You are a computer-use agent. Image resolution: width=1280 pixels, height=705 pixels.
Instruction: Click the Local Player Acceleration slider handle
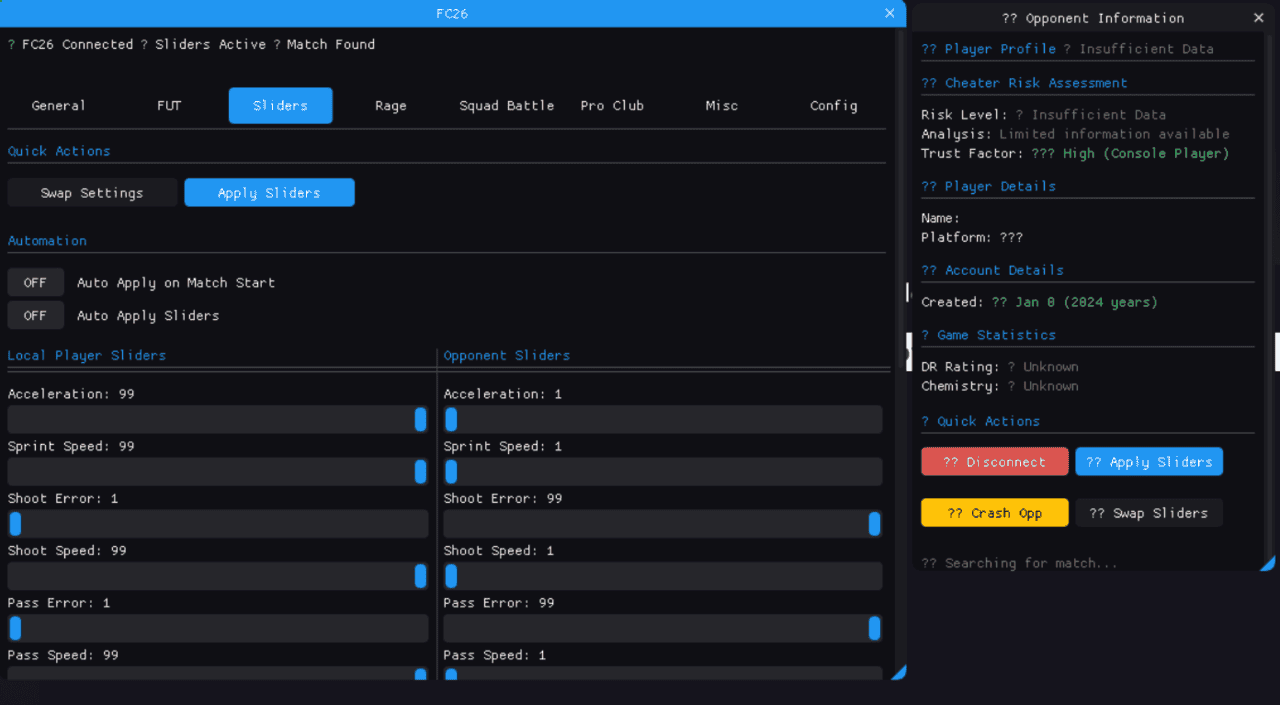click(420, 420)
